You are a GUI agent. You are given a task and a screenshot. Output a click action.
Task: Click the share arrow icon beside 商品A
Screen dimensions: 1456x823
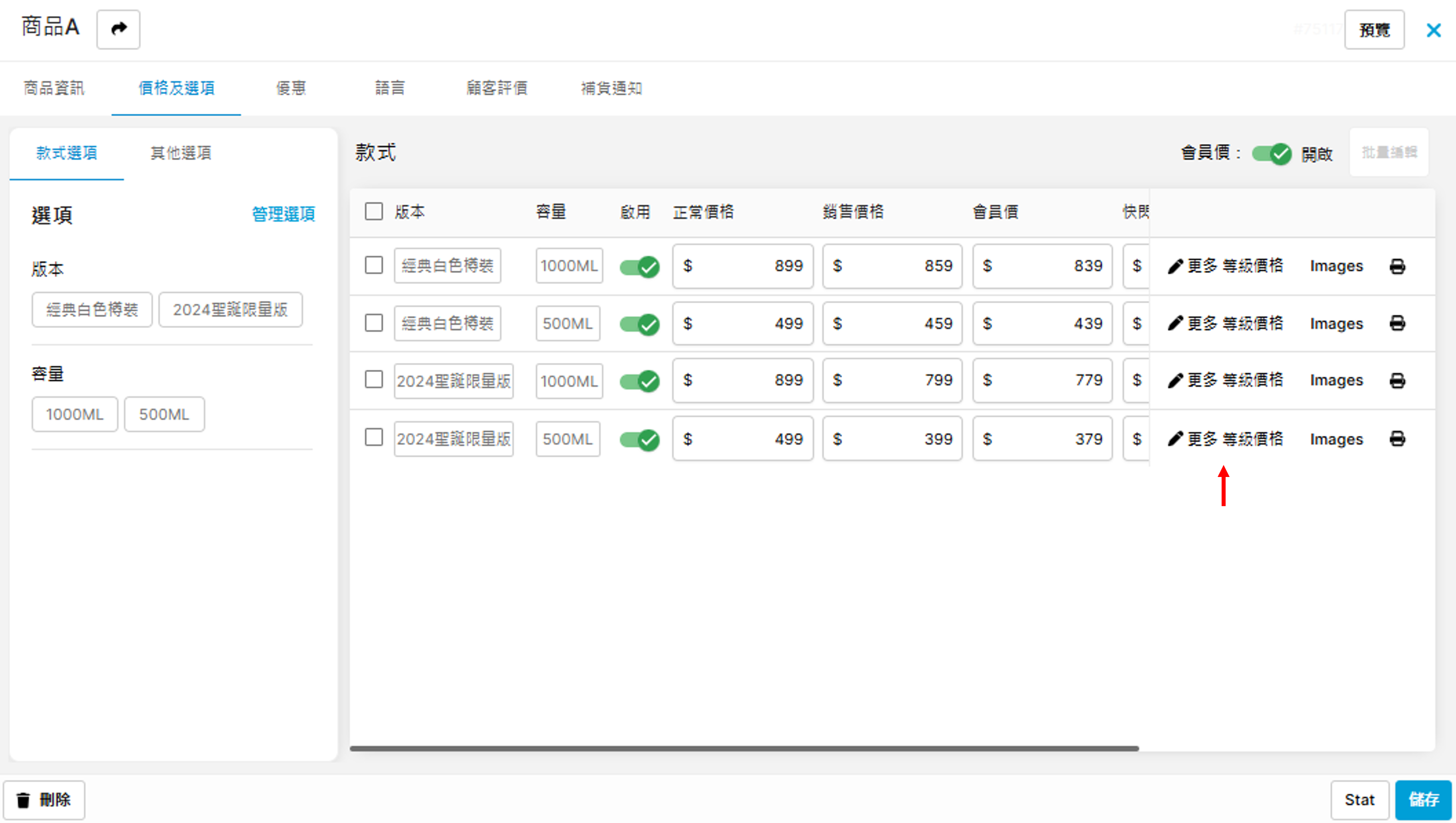pos(118,29)
